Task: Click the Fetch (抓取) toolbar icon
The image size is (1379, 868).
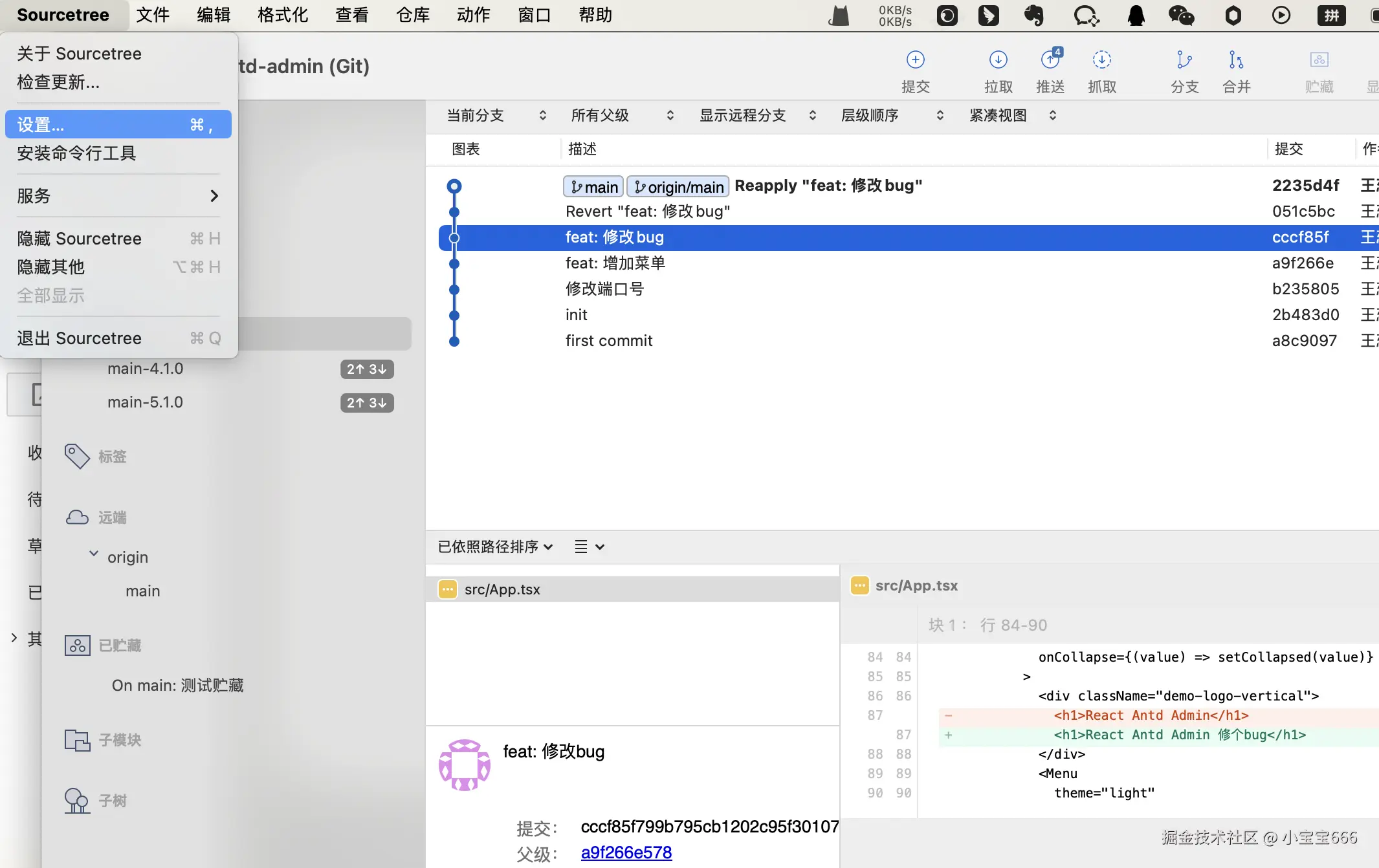Action: click(x=1101, y=60)
